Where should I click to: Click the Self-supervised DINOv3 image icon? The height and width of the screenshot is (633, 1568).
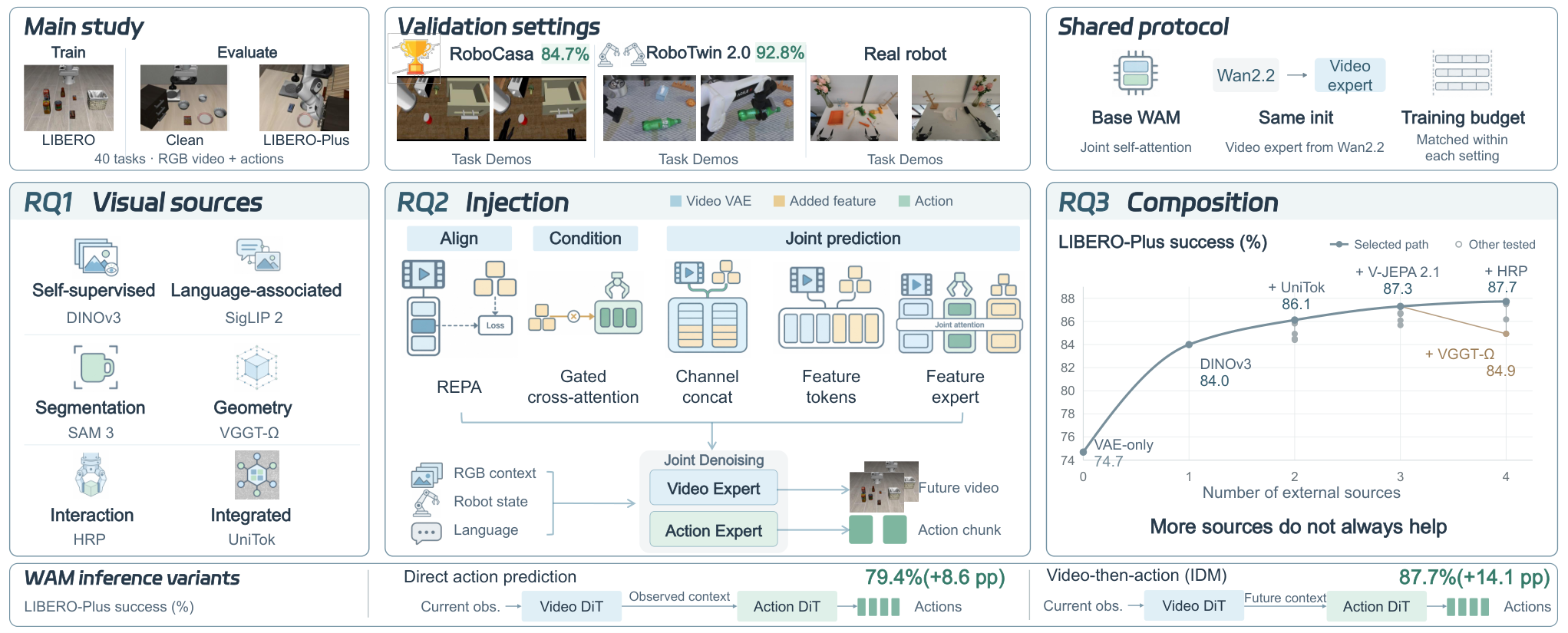coord(96,256)
